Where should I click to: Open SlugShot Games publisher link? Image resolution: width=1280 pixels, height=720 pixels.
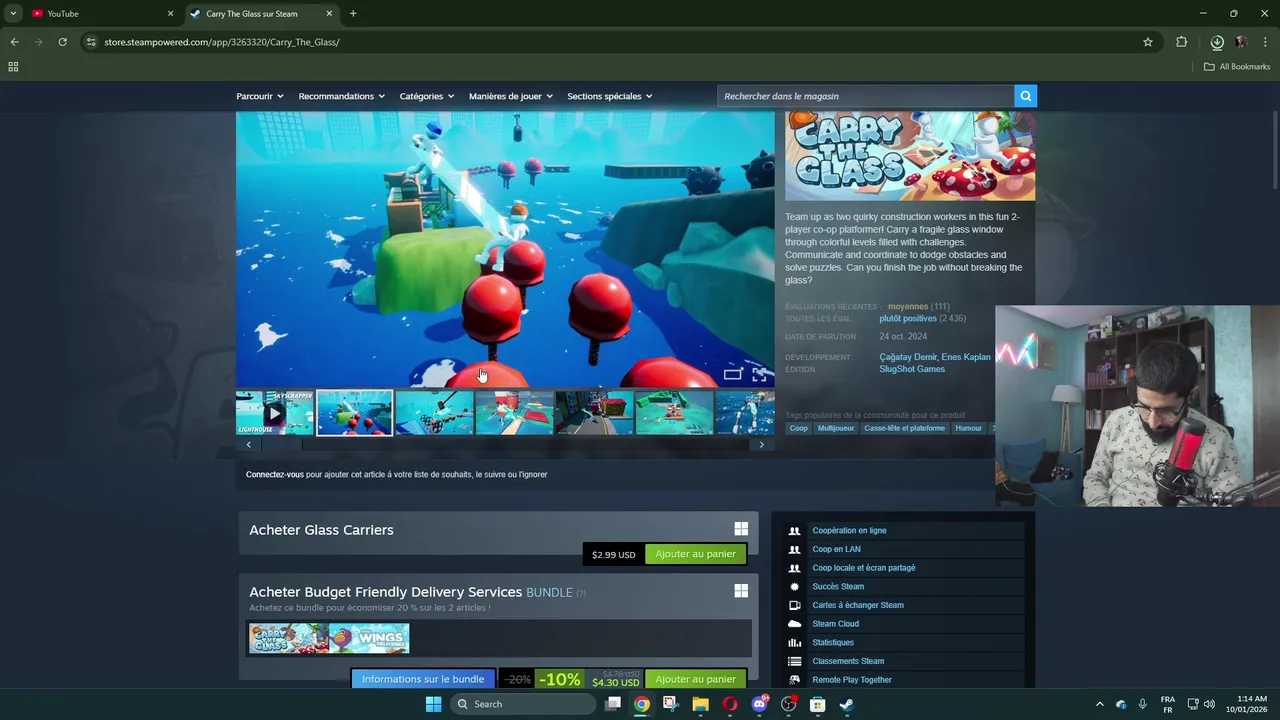[912, 369]
